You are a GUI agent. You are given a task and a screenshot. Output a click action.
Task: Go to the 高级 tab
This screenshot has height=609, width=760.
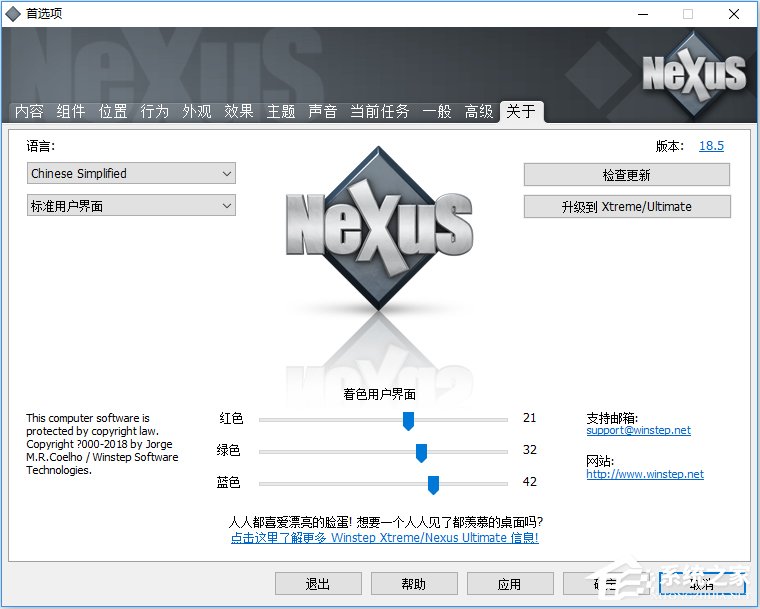click(x=479, y=112)
